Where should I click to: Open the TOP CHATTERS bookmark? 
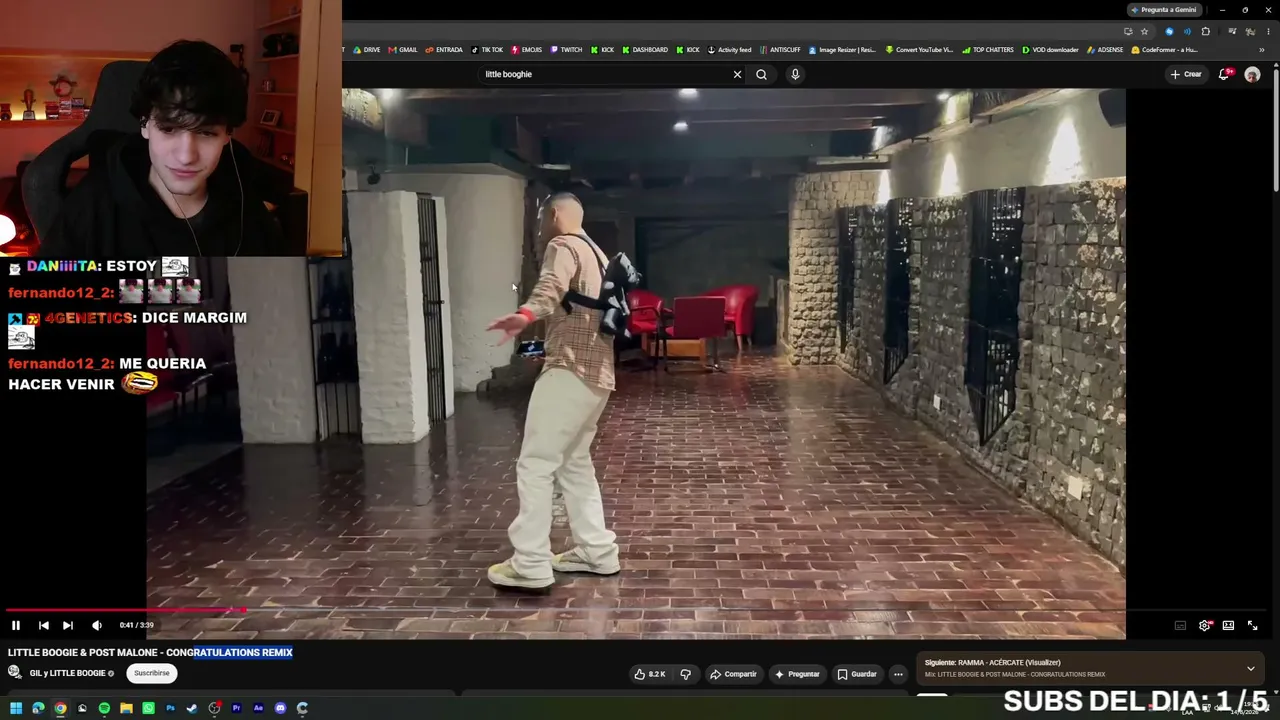coord(988,50)
